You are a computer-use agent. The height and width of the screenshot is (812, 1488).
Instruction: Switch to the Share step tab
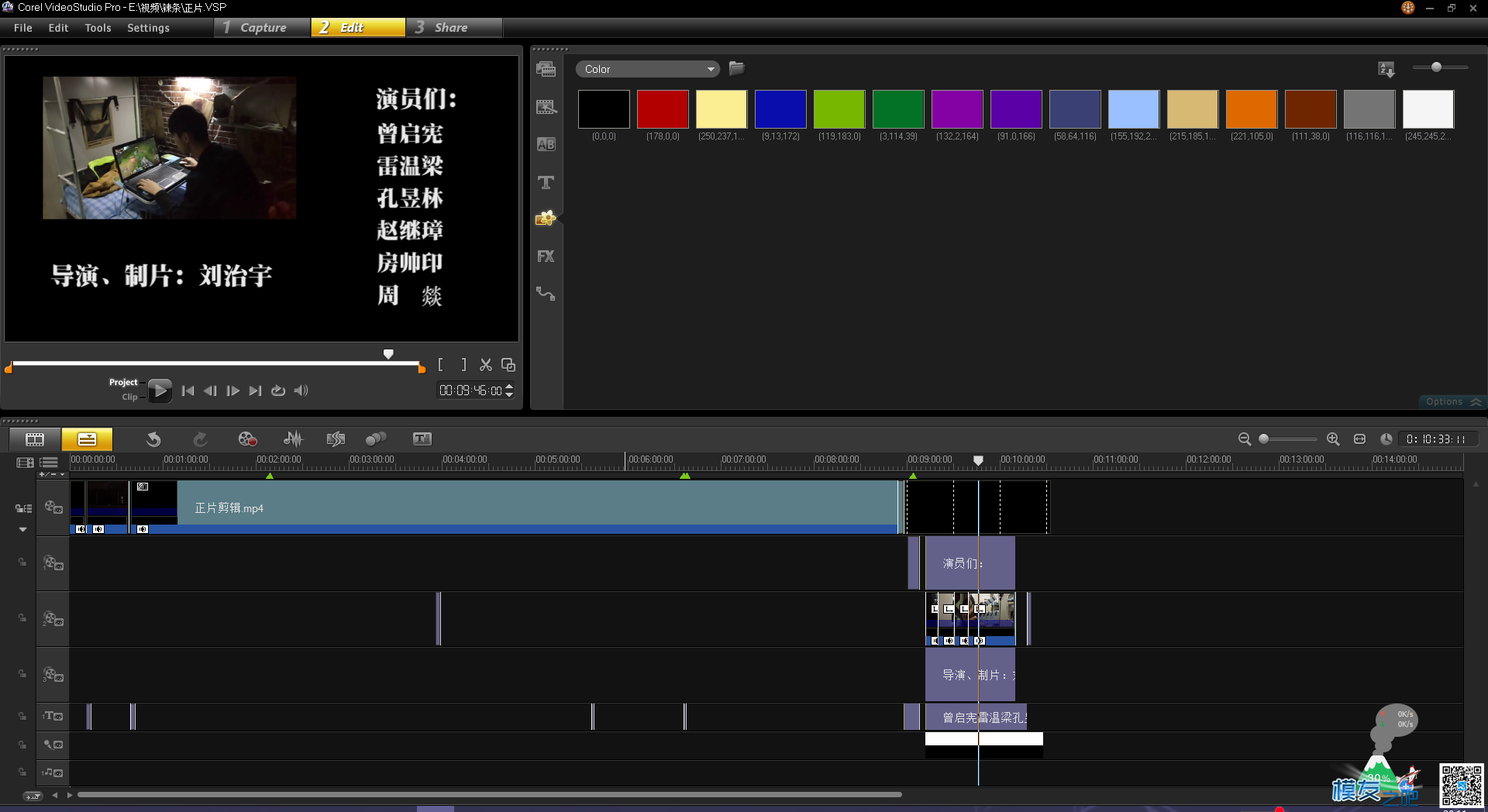tap(455, 28)
